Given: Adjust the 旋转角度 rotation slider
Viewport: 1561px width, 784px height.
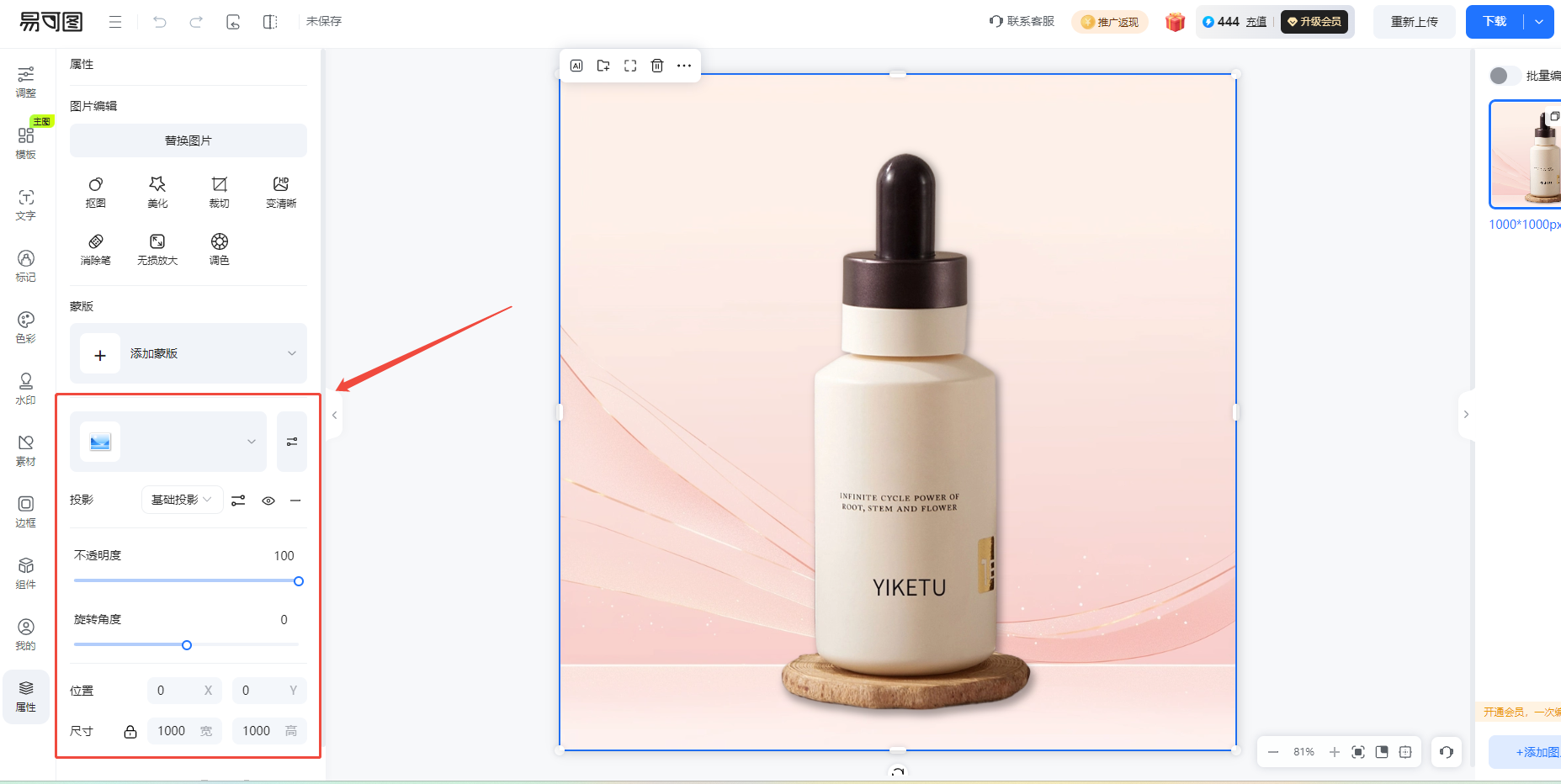Looking at the screenshot, I should coord(187,645).
